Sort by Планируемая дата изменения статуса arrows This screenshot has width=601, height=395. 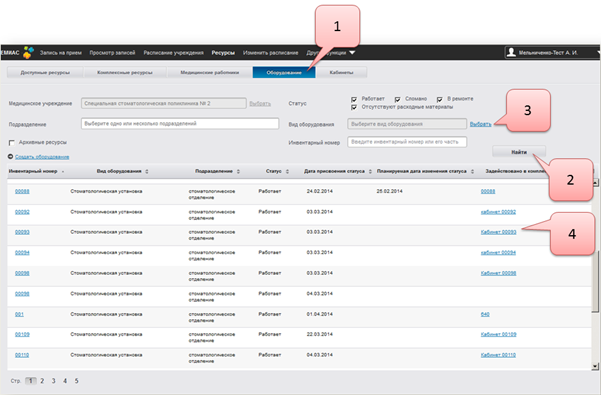point(472,172)
